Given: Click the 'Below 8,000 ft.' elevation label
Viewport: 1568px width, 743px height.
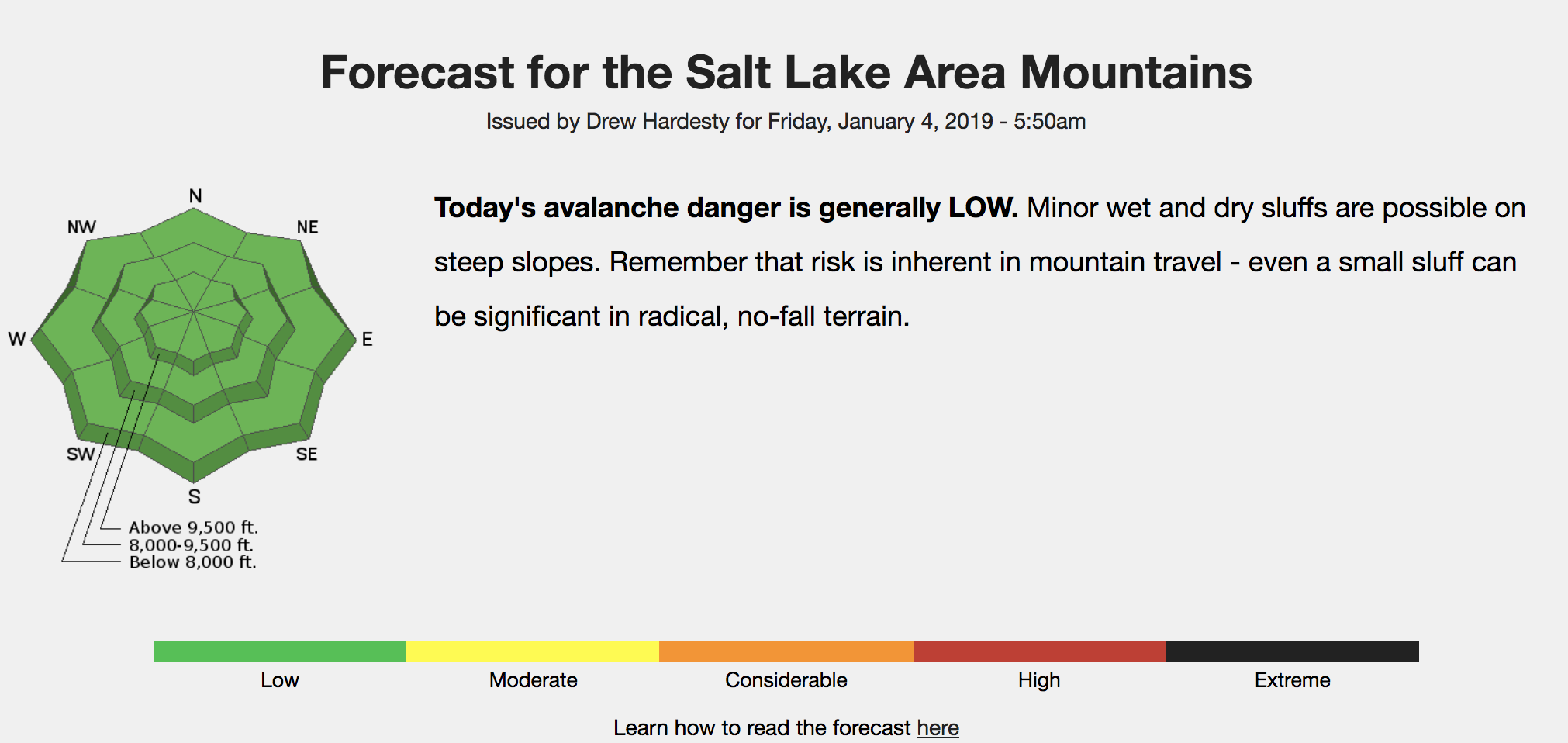Looking at the screenshot, I should (192, 562).
